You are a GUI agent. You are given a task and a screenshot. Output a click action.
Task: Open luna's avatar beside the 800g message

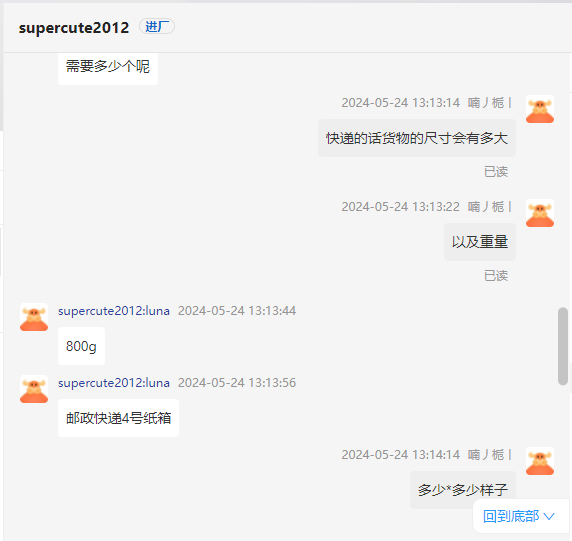34,317
